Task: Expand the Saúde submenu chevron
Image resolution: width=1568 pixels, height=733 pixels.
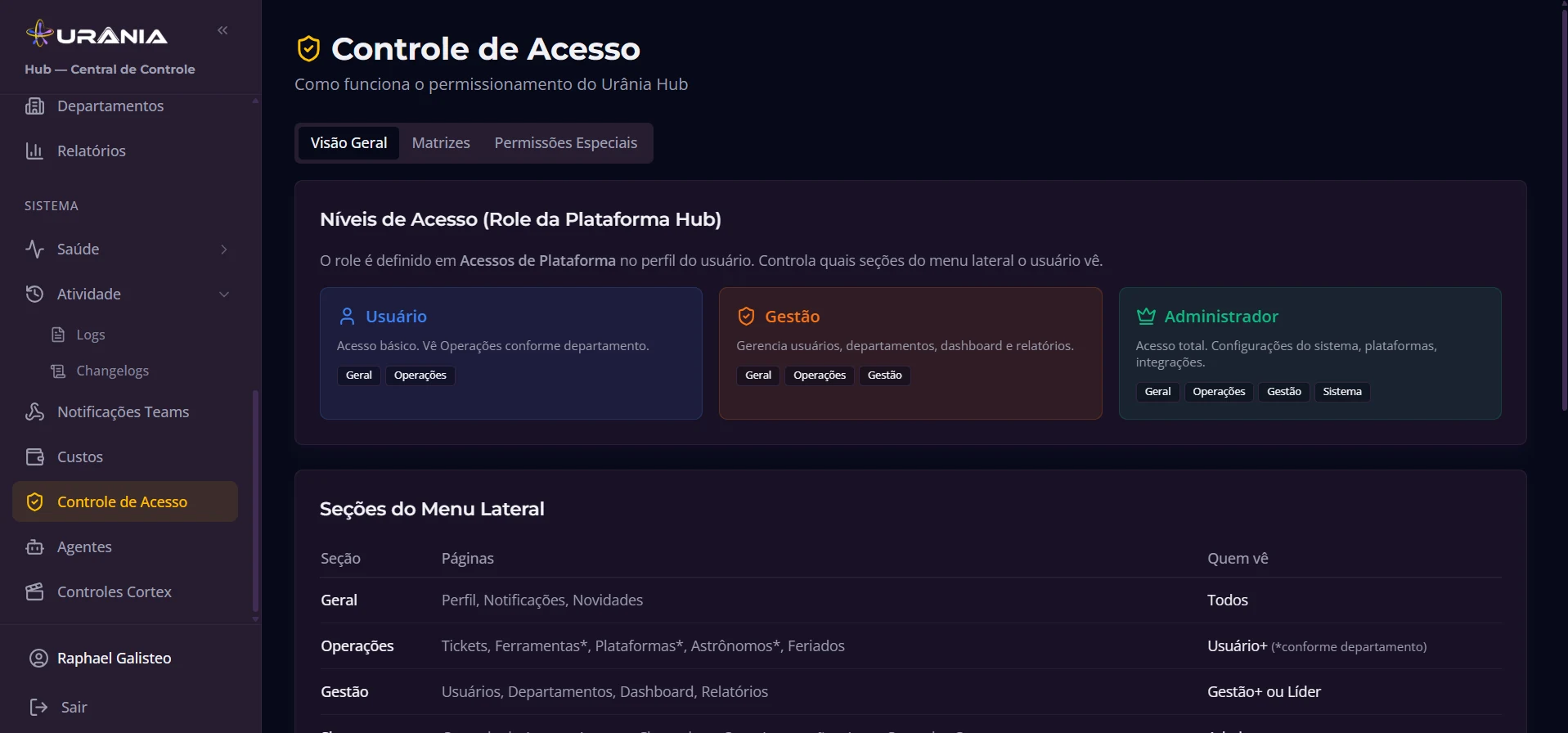Action: coord(224,249)
